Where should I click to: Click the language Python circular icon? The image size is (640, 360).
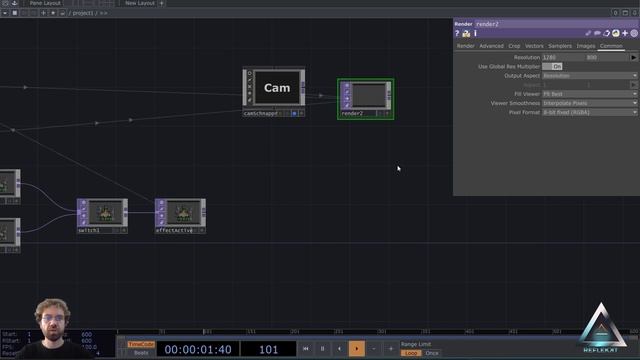[616, 33]
